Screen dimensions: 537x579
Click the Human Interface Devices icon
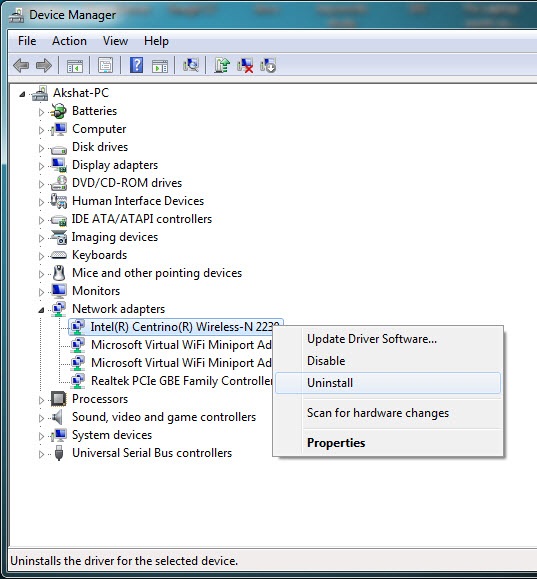(59, 201)
